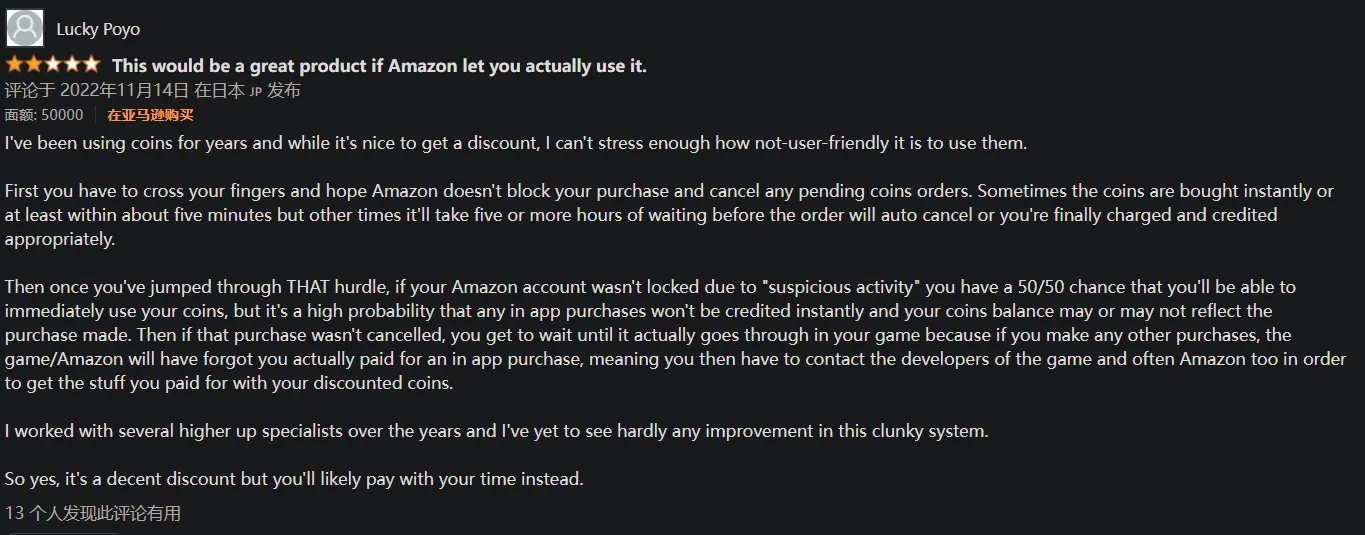Image resolution: width=1365 pixels, height=535 pixels.
Task: Click paragraph starting "Then once you've jumped"
Action: [x=676, y=335]
